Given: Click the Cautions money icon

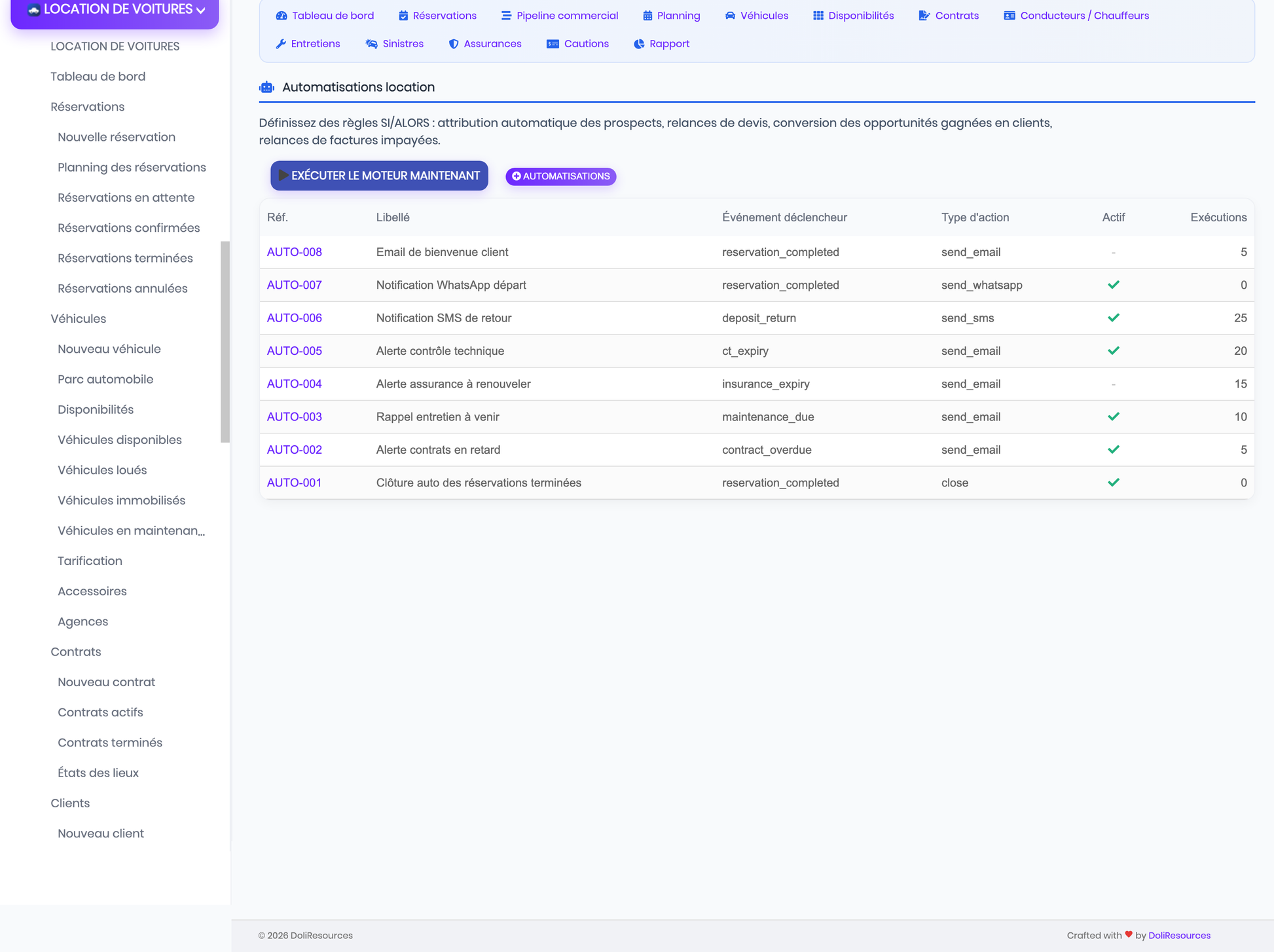Looking at the screenshot, I should [x=553, y=44].
